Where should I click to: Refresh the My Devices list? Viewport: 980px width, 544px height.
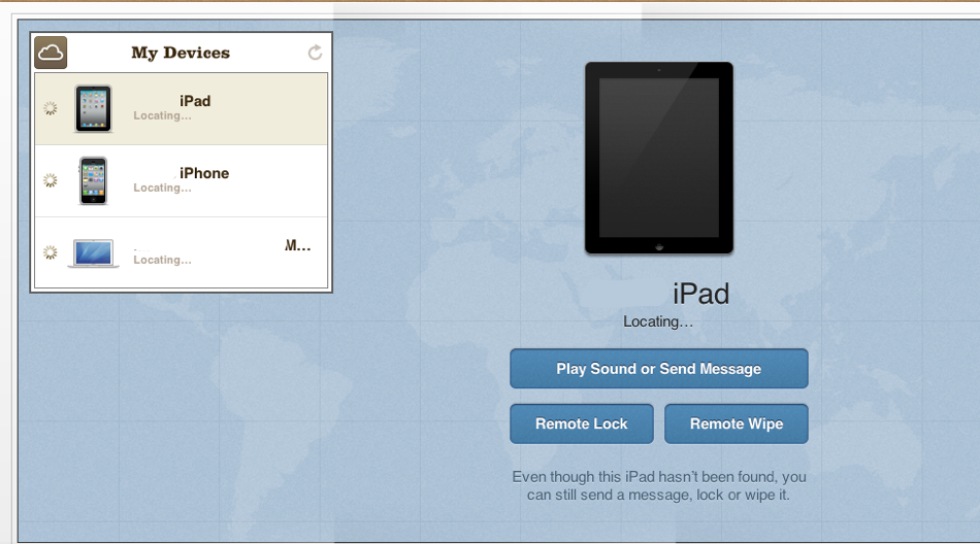(315, 53)
